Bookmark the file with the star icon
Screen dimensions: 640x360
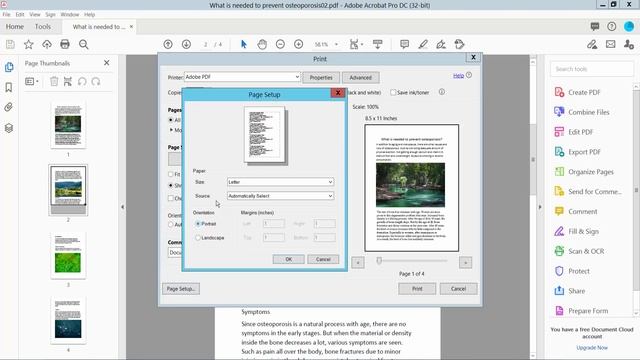coord(29,44)
